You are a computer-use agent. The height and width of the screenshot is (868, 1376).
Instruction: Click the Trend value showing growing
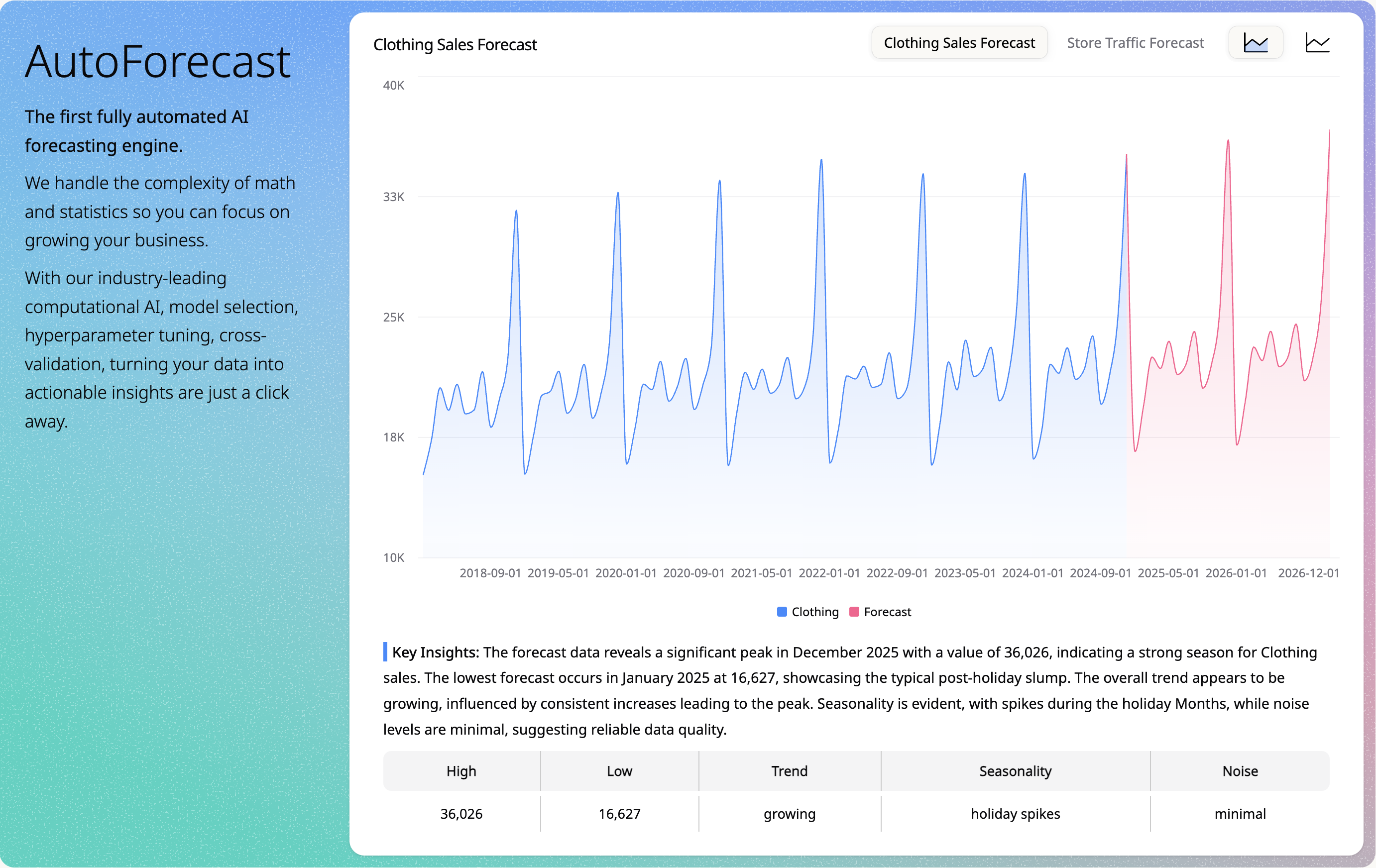[789, 814]
